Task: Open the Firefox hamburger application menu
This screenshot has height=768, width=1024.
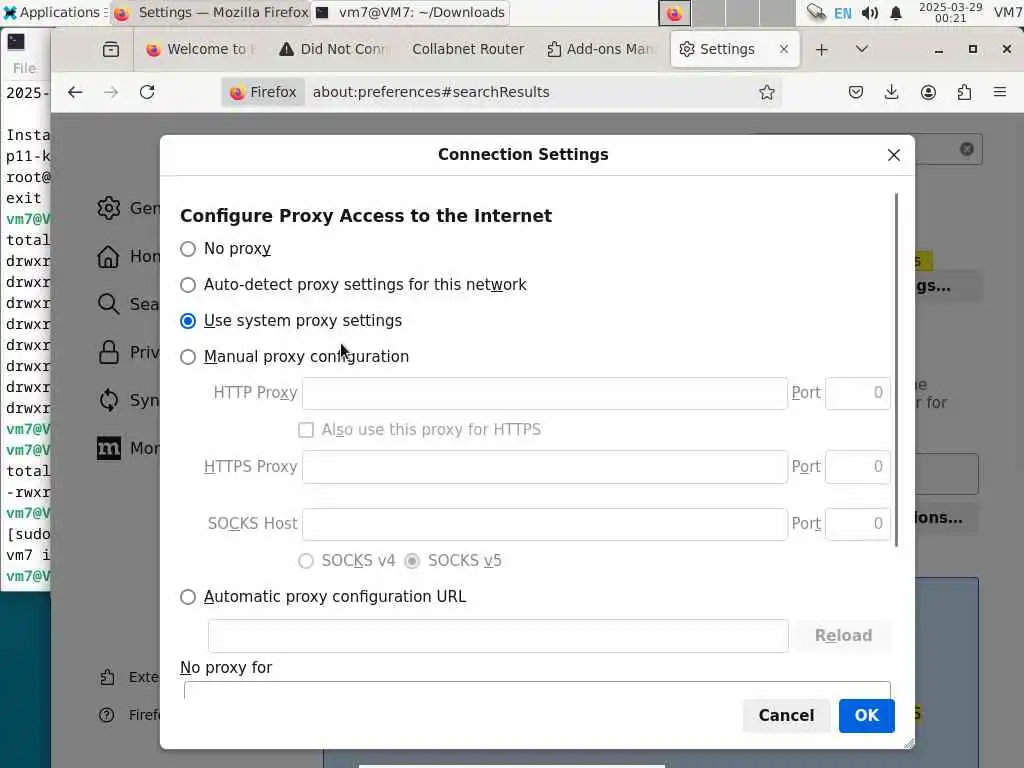Action: [x=1000, y=92]
